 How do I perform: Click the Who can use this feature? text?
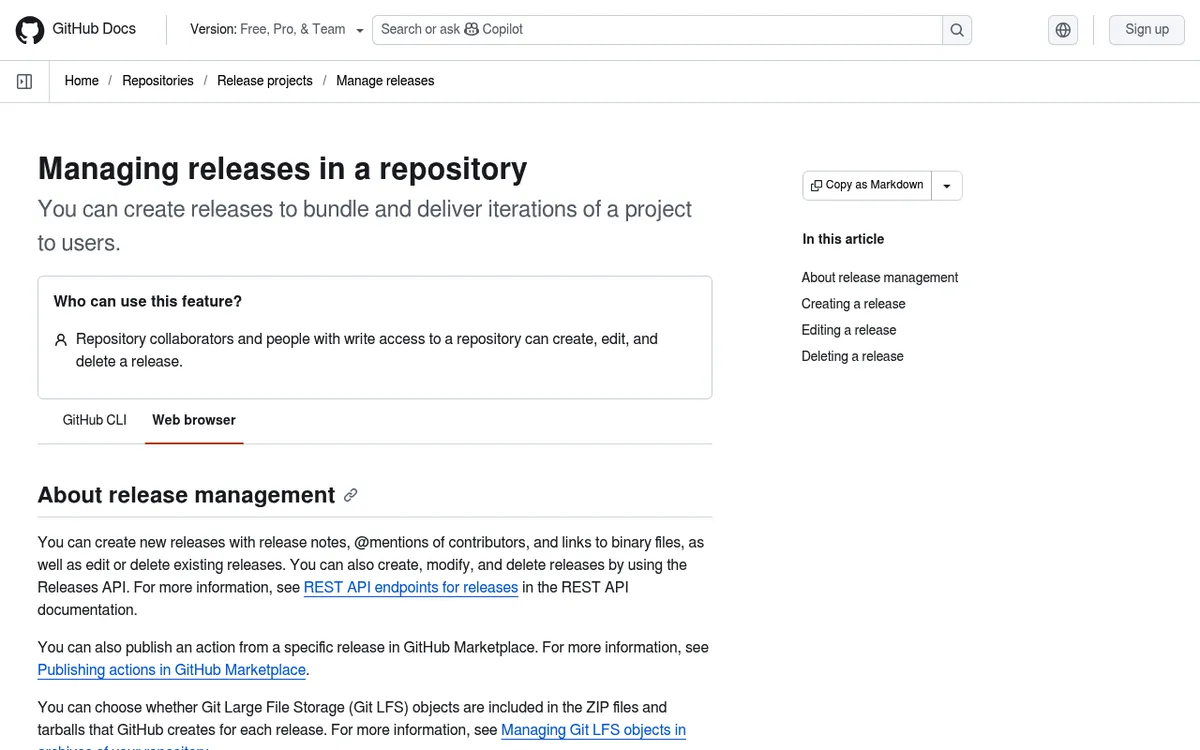[148, 301]
